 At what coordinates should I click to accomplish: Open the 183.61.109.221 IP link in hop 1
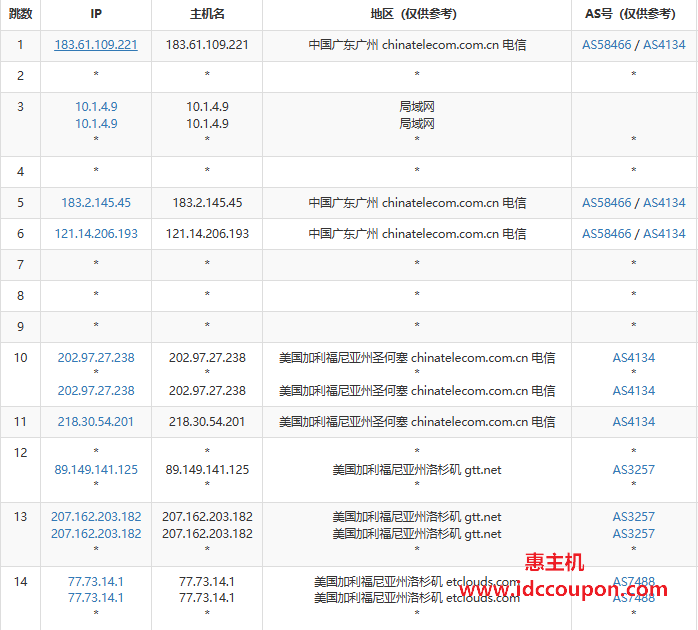(x=96, y=45)
